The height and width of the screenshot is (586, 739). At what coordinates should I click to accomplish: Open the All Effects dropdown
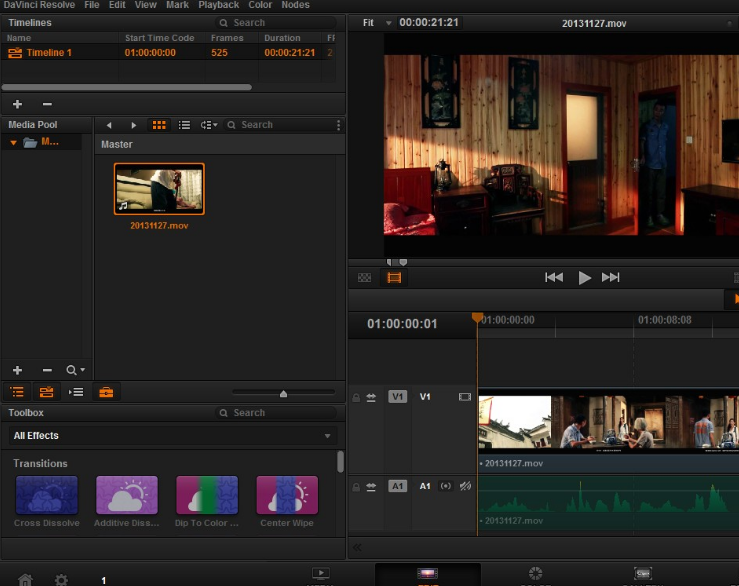tap(172, 436)
